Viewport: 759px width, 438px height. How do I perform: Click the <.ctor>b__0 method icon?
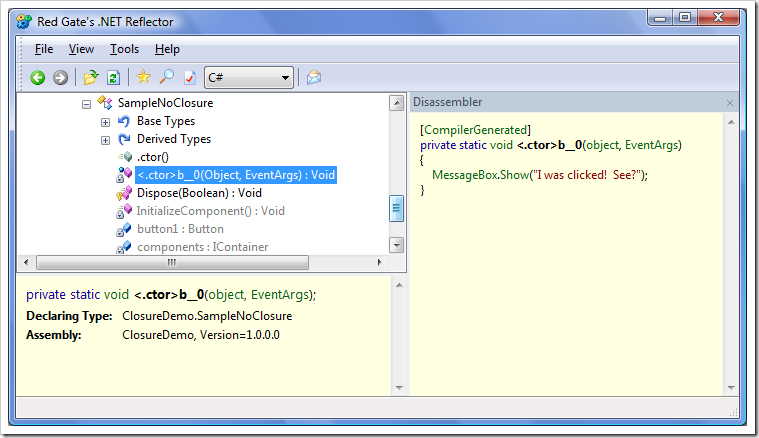[x=124, y=175]
